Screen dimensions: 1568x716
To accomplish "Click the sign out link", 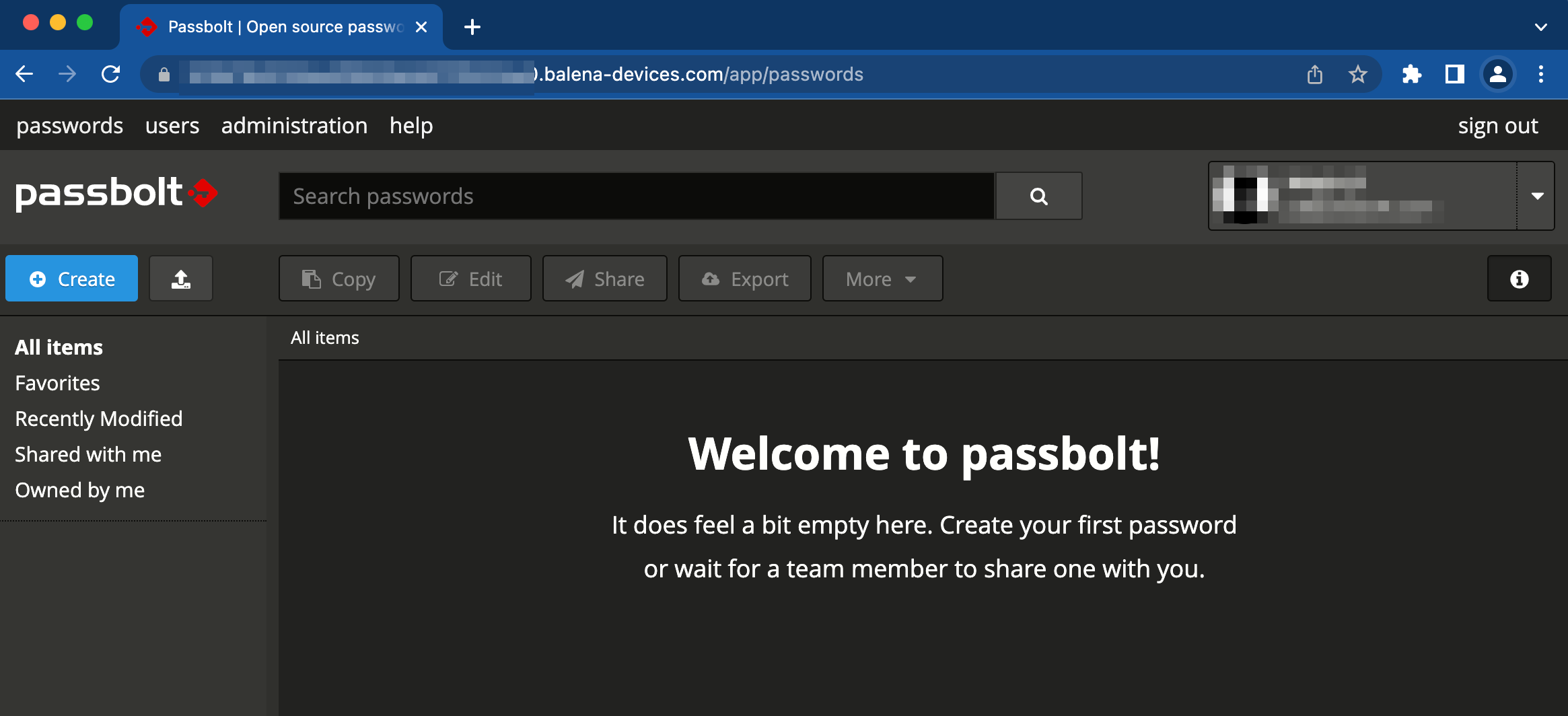I will [1498, 126].
